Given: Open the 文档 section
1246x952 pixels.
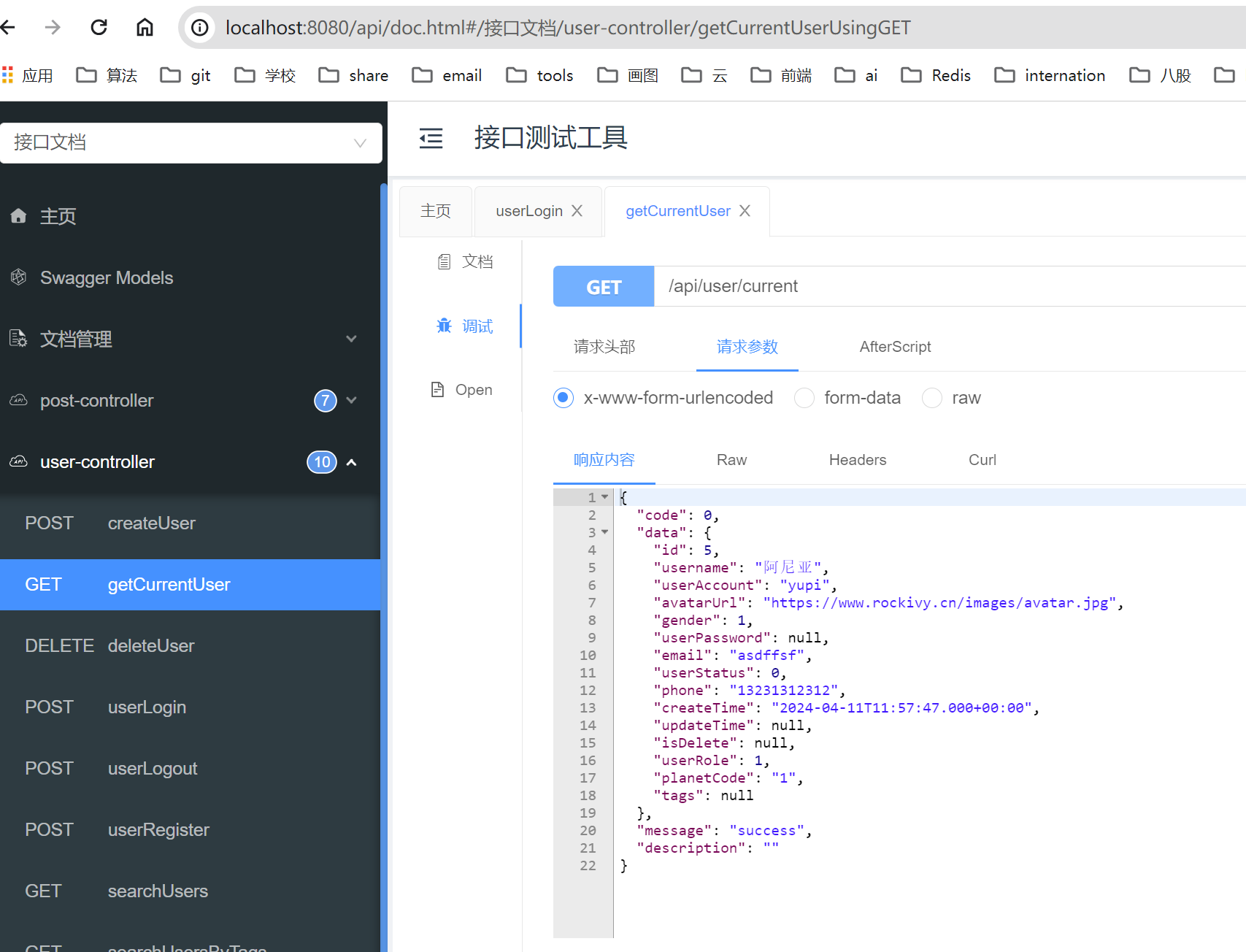Looking at the screenshot, I should pos(464,261).
